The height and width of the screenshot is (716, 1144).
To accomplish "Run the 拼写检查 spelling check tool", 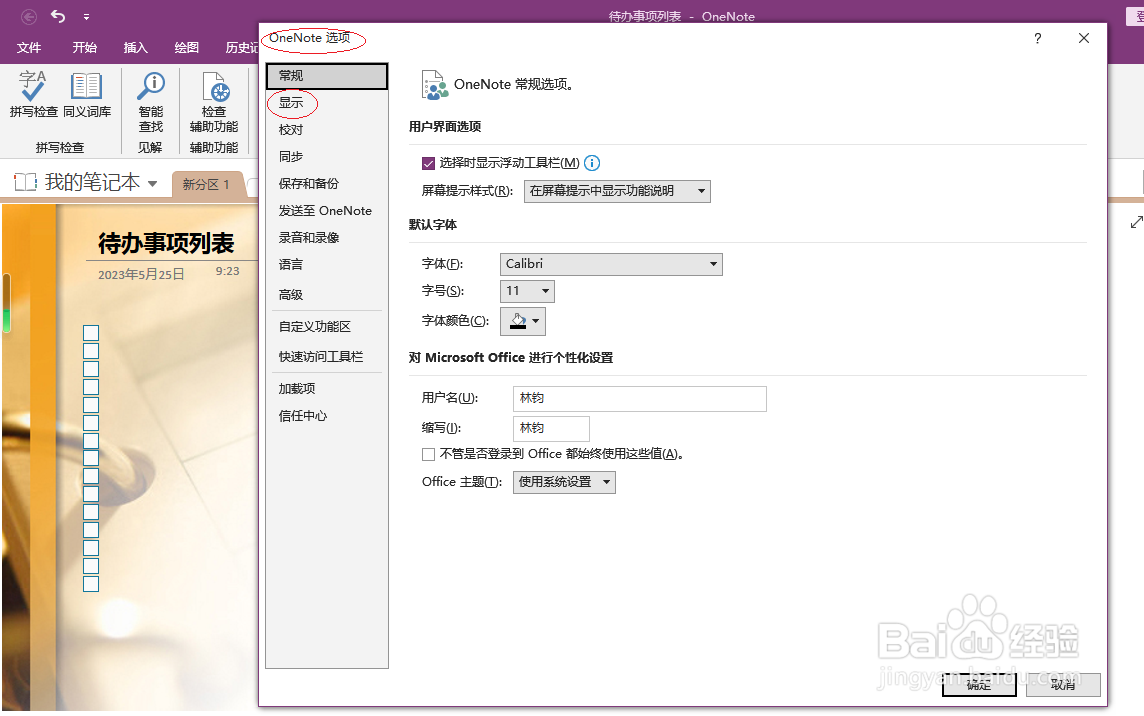I will (x=33, y=94).
